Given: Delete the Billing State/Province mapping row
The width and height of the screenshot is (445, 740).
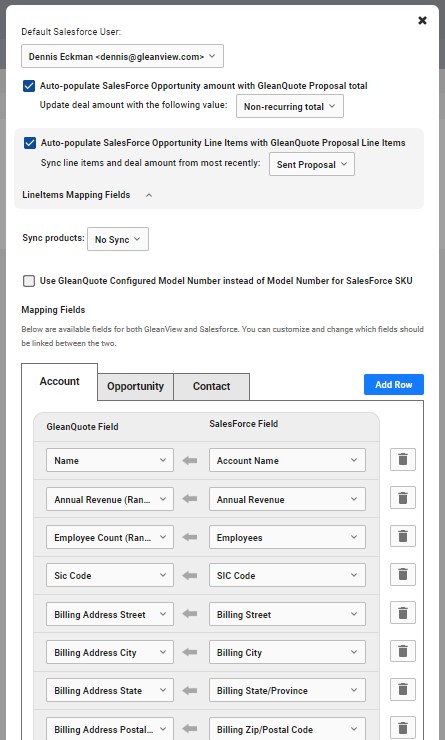Looking at the screenshot, I should coord(403,690).
